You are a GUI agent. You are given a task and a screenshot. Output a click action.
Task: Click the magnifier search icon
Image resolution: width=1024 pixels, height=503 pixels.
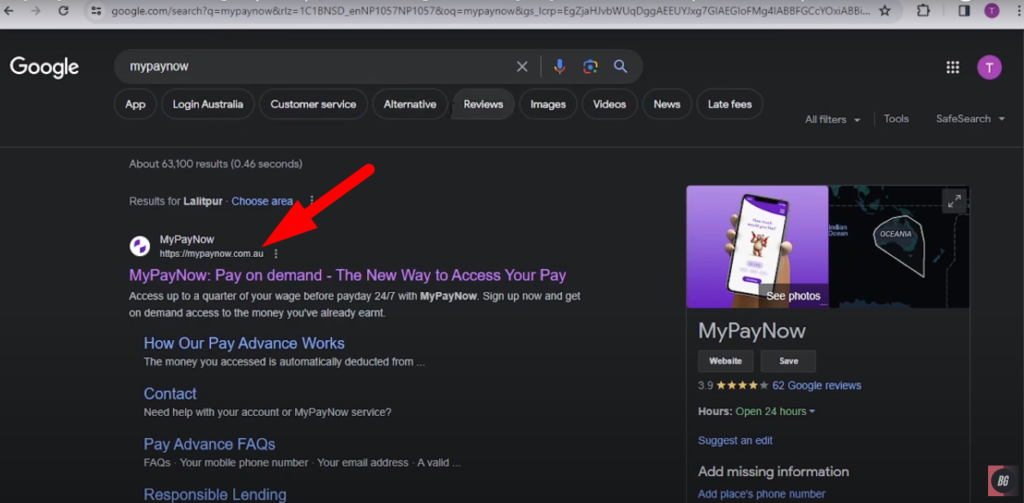point(620,66)
